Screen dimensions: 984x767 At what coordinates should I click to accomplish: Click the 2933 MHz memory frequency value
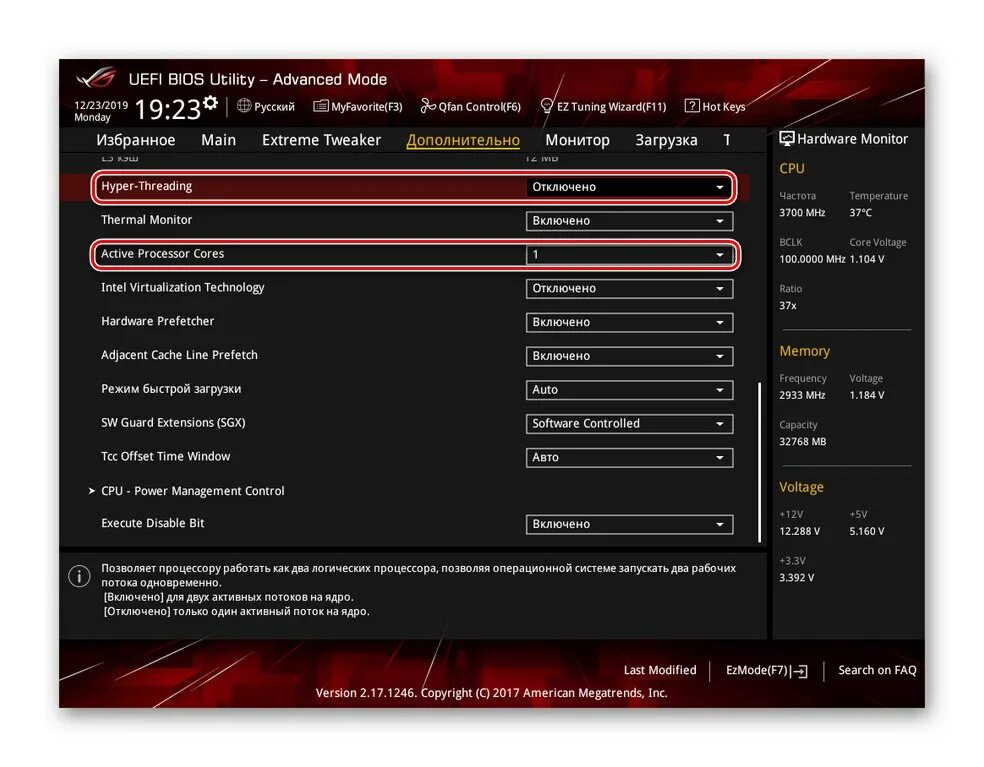(x=802, y=395)
